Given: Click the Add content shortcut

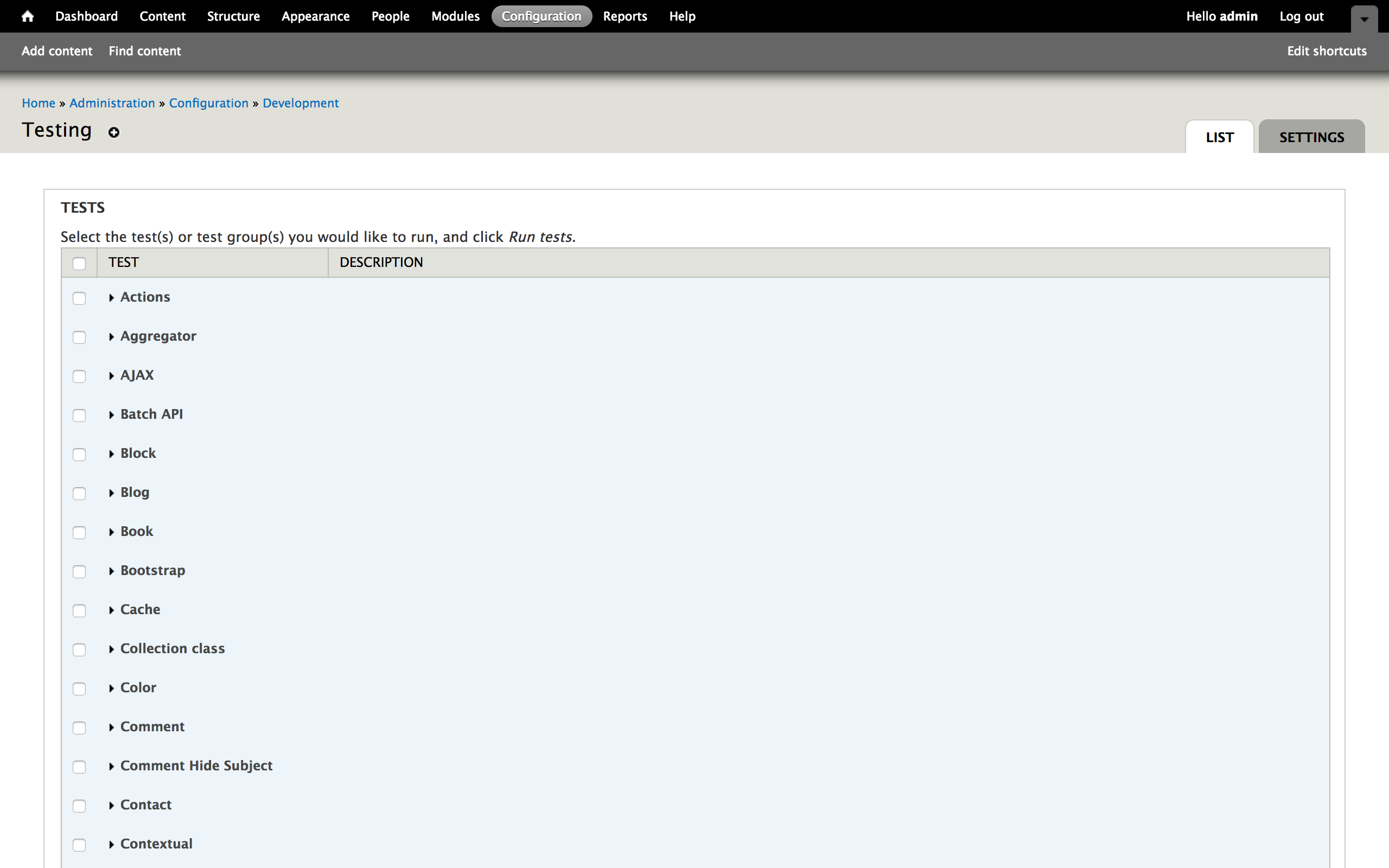Looking at the screenshot, I should point(57,51).
